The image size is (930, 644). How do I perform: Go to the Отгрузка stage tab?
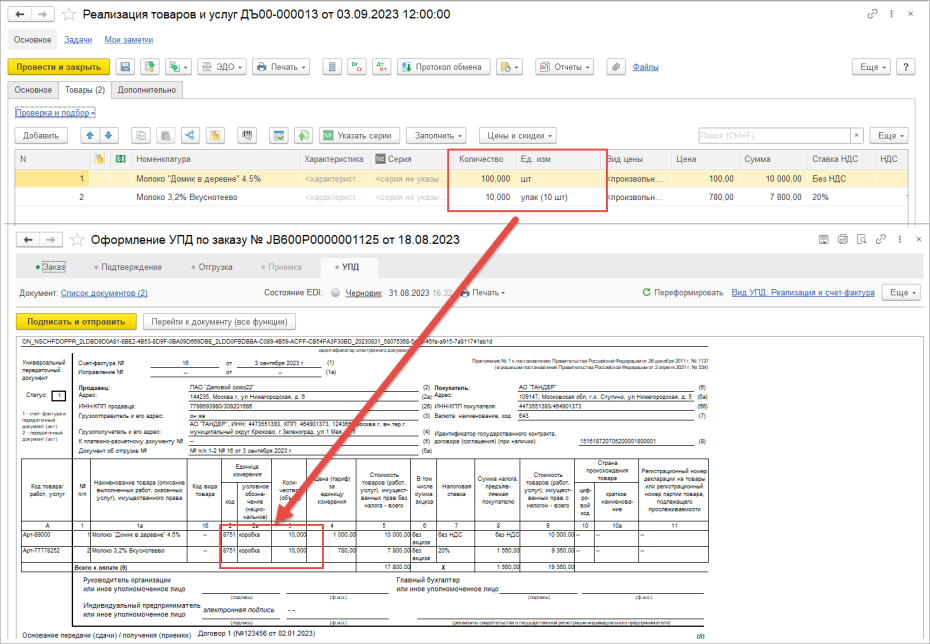(x=212, y=267)
